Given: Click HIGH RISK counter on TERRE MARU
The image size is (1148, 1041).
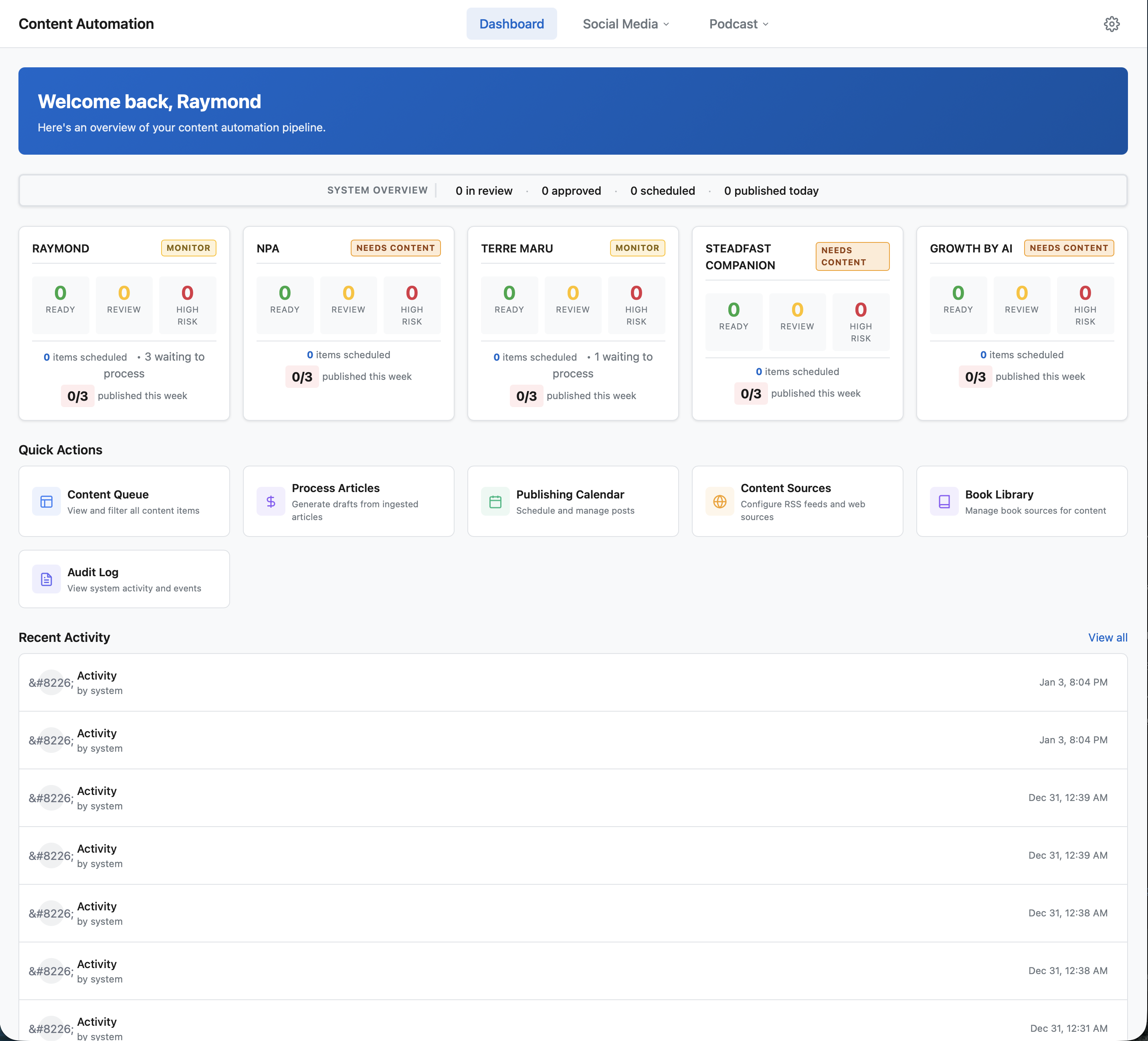Looking at the screenshot, I should point(637,305).
